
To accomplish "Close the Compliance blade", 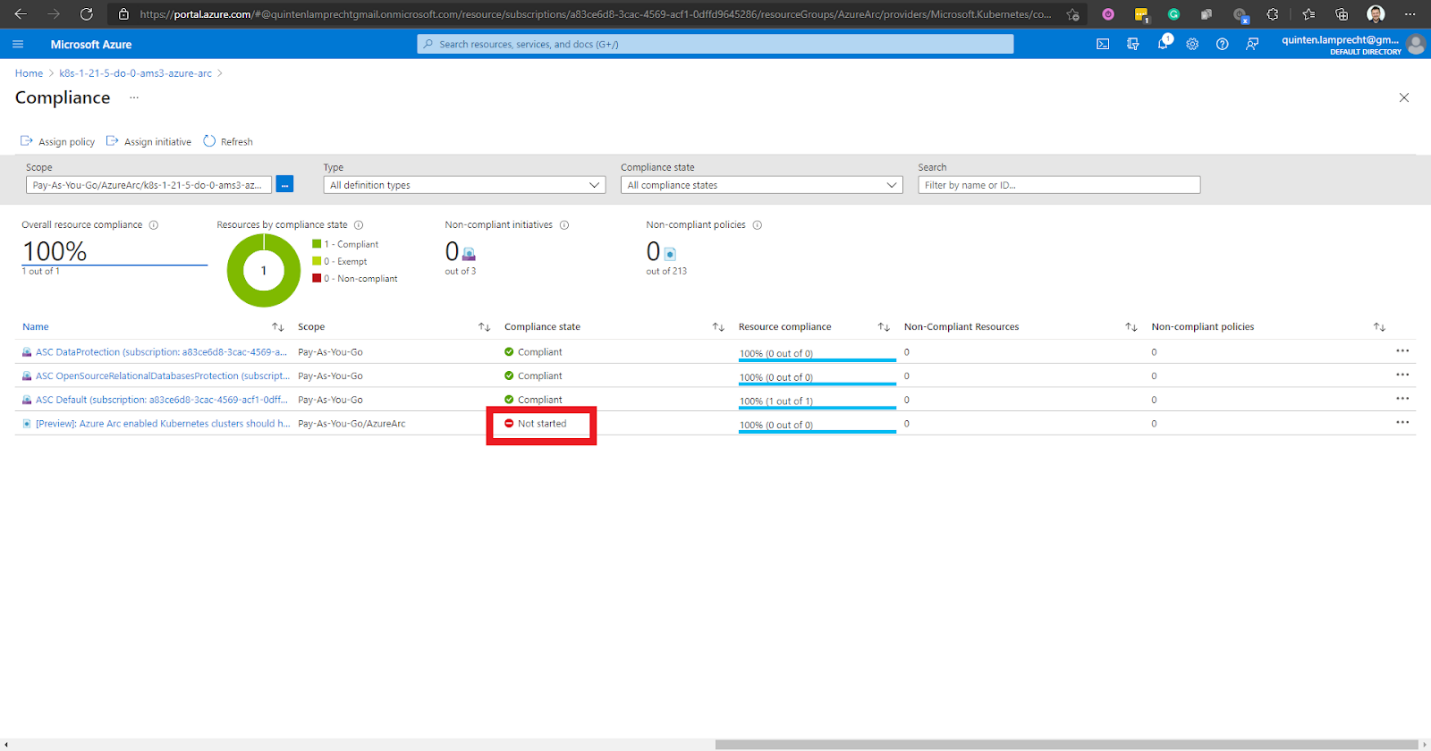I will click(x=1404, y=98).
